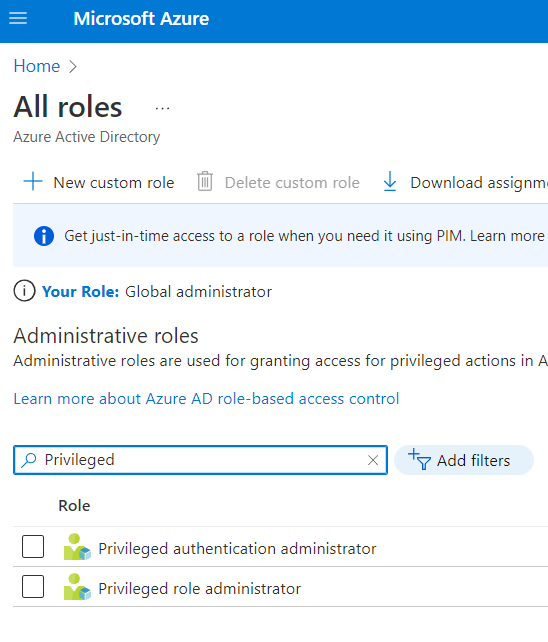Image resolution: width=548 pixels, height=642 pixels.
Task: Check the Privileged authentication administrator checkbox
Action: tap(33, 547)
